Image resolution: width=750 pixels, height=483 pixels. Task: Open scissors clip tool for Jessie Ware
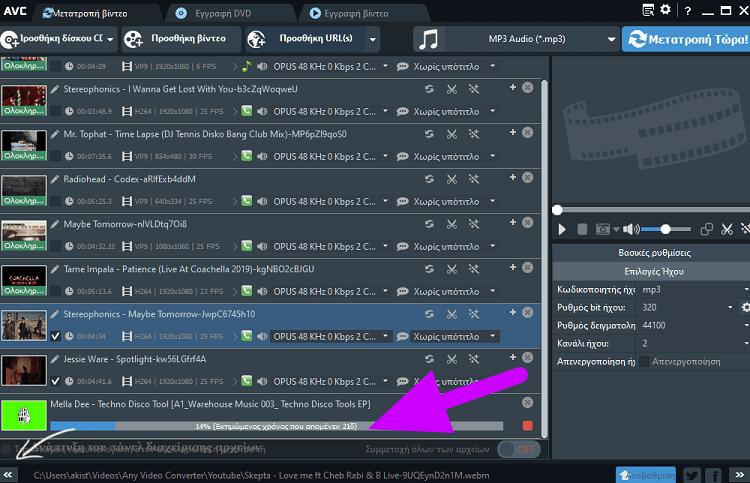[x=452, y=359]
